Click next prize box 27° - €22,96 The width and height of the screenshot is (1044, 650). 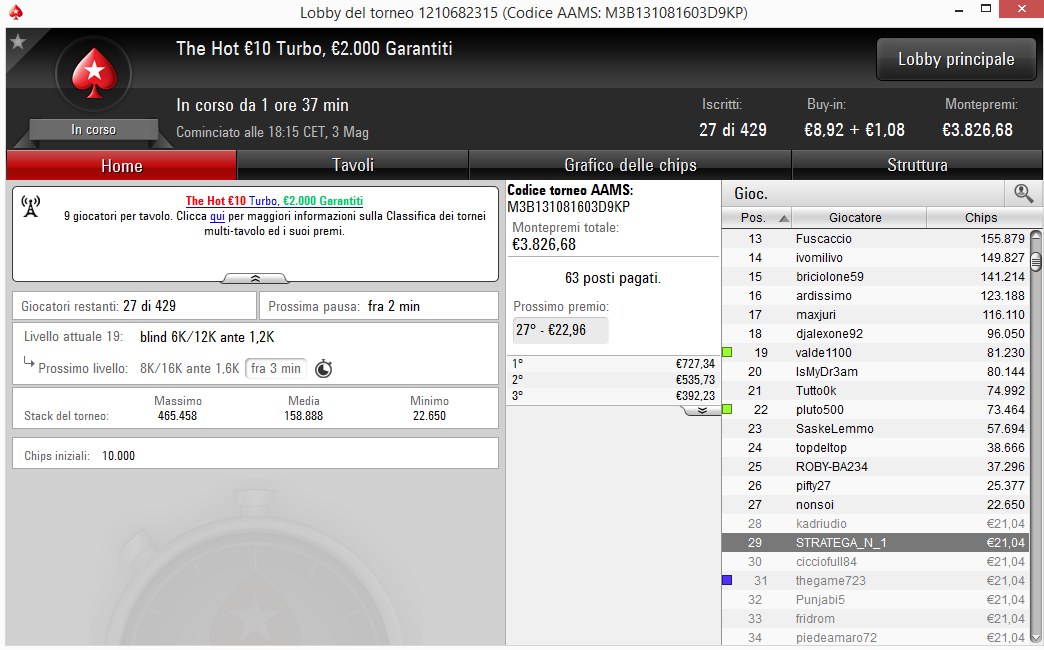point(560,330)
